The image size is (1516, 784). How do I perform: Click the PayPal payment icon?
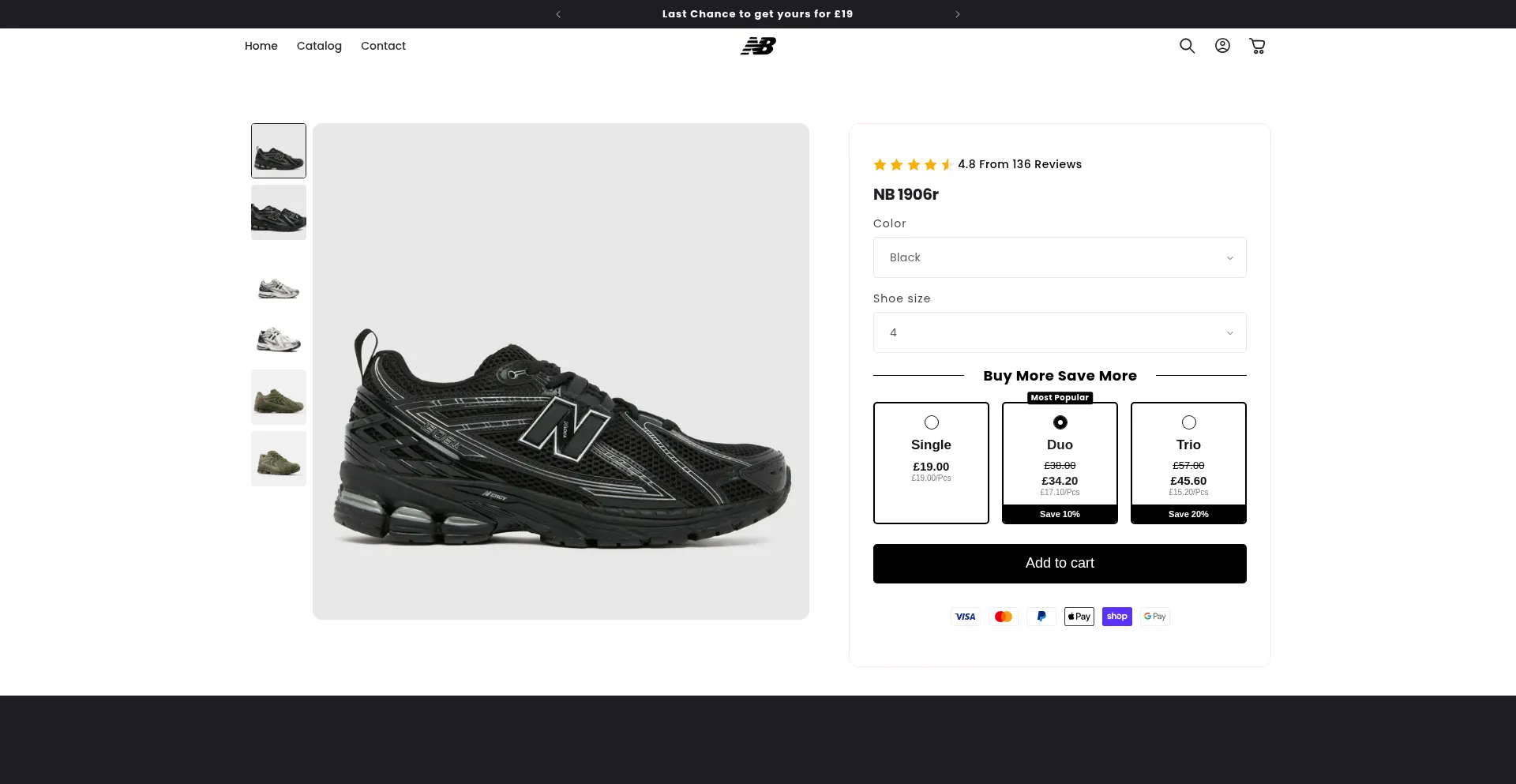1041,617
